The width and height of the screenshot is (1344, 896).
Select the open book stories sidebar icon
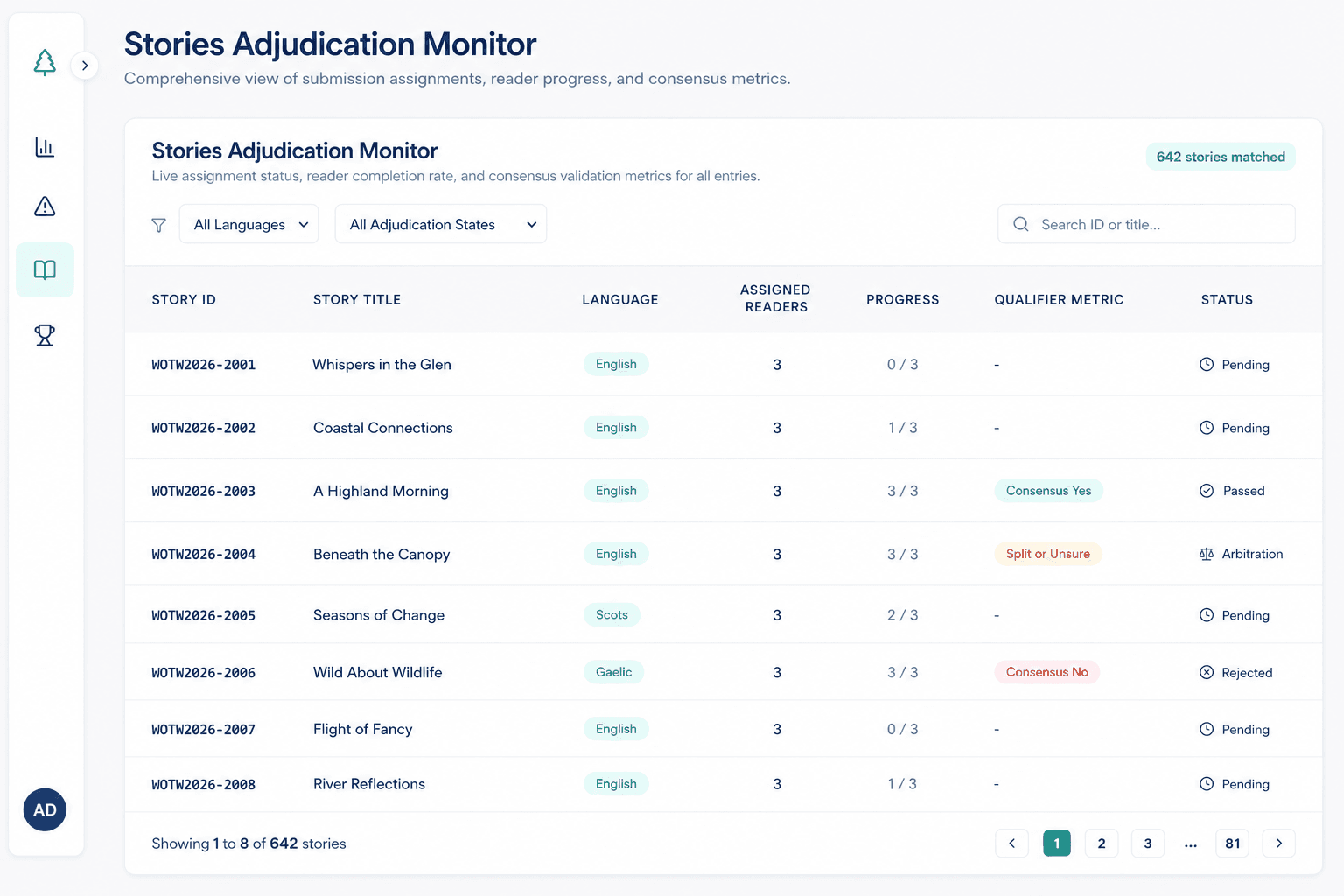coord(45,269)
